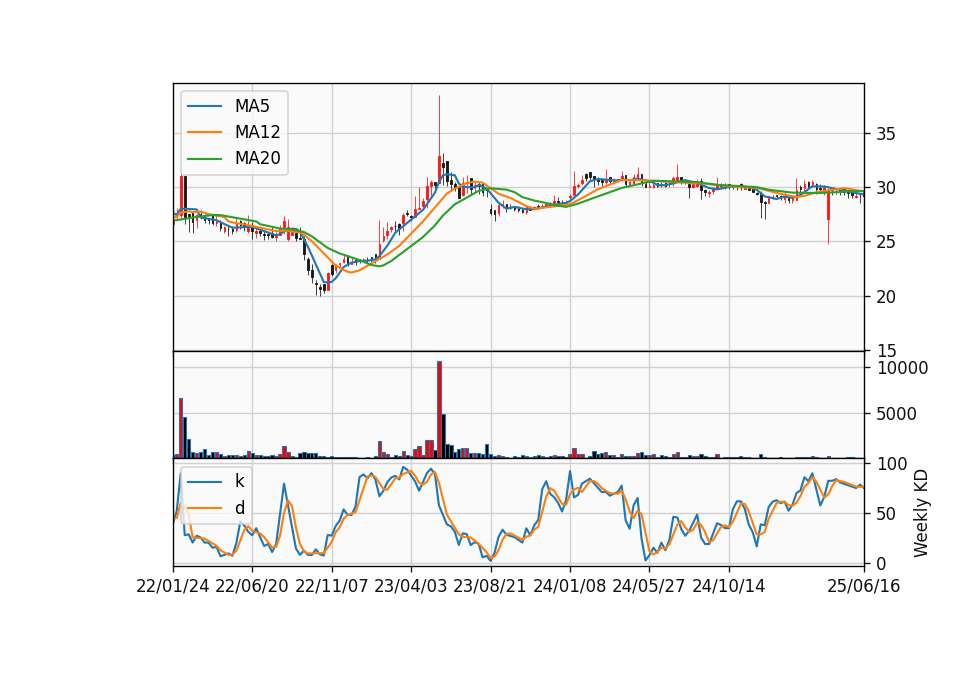This screenshot has height=690, width=960.
Task: Click the k legend label
Action: click(x=239, y=481)
